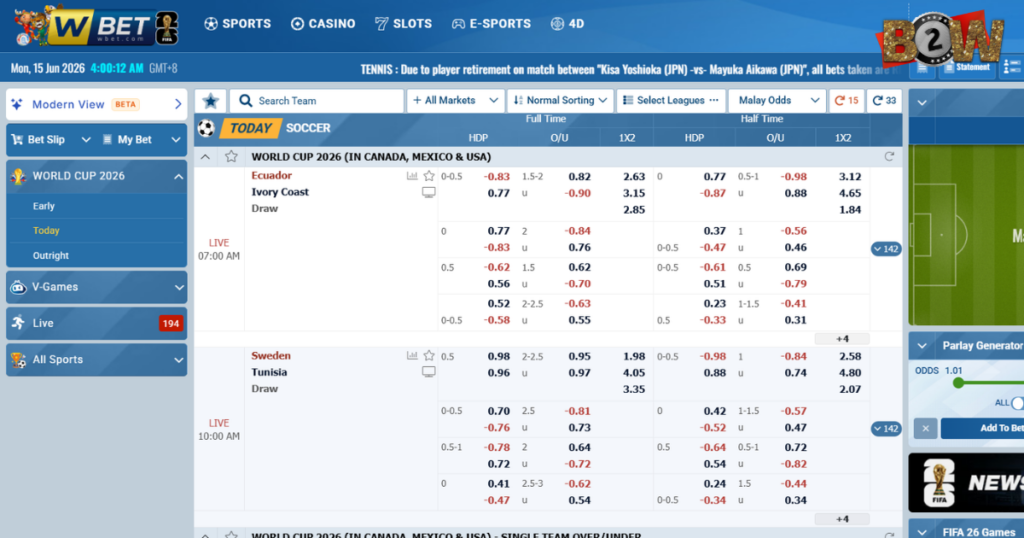1024x538 pixels.
Task: Click the 15-second auto refresh button
Action: [846, 101]
